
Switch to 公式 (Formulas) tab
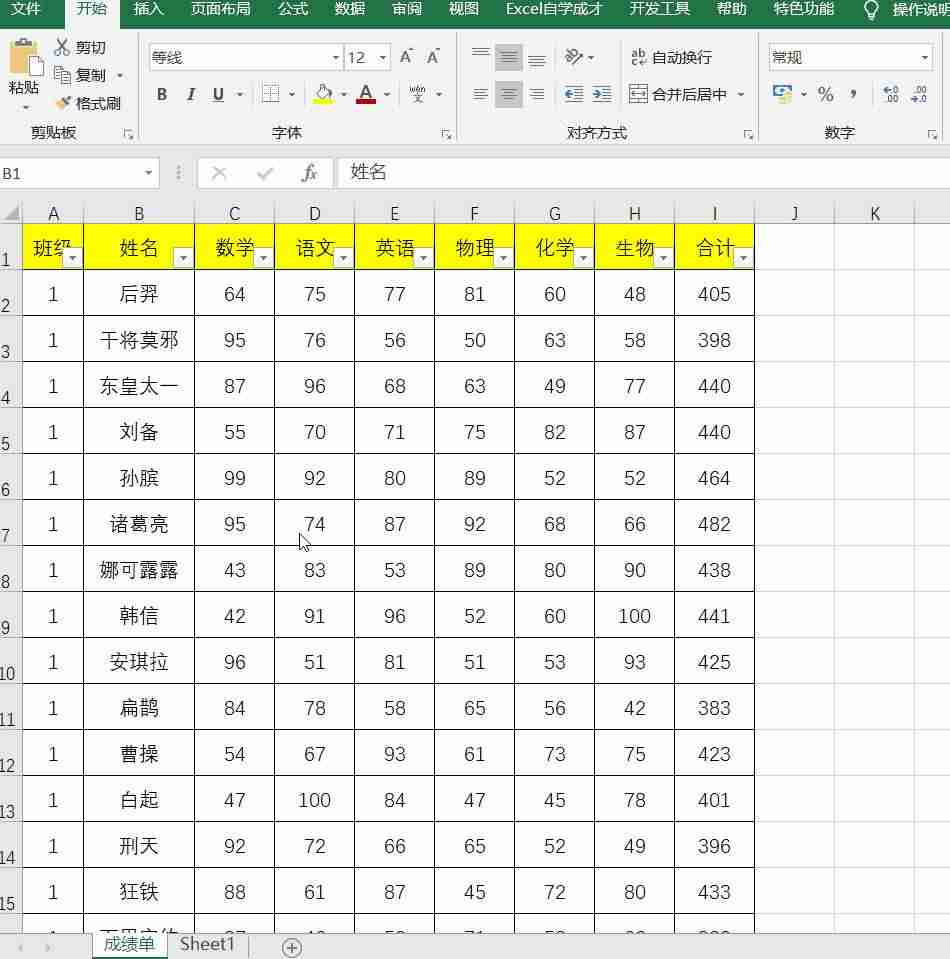(x=292, y=10)
